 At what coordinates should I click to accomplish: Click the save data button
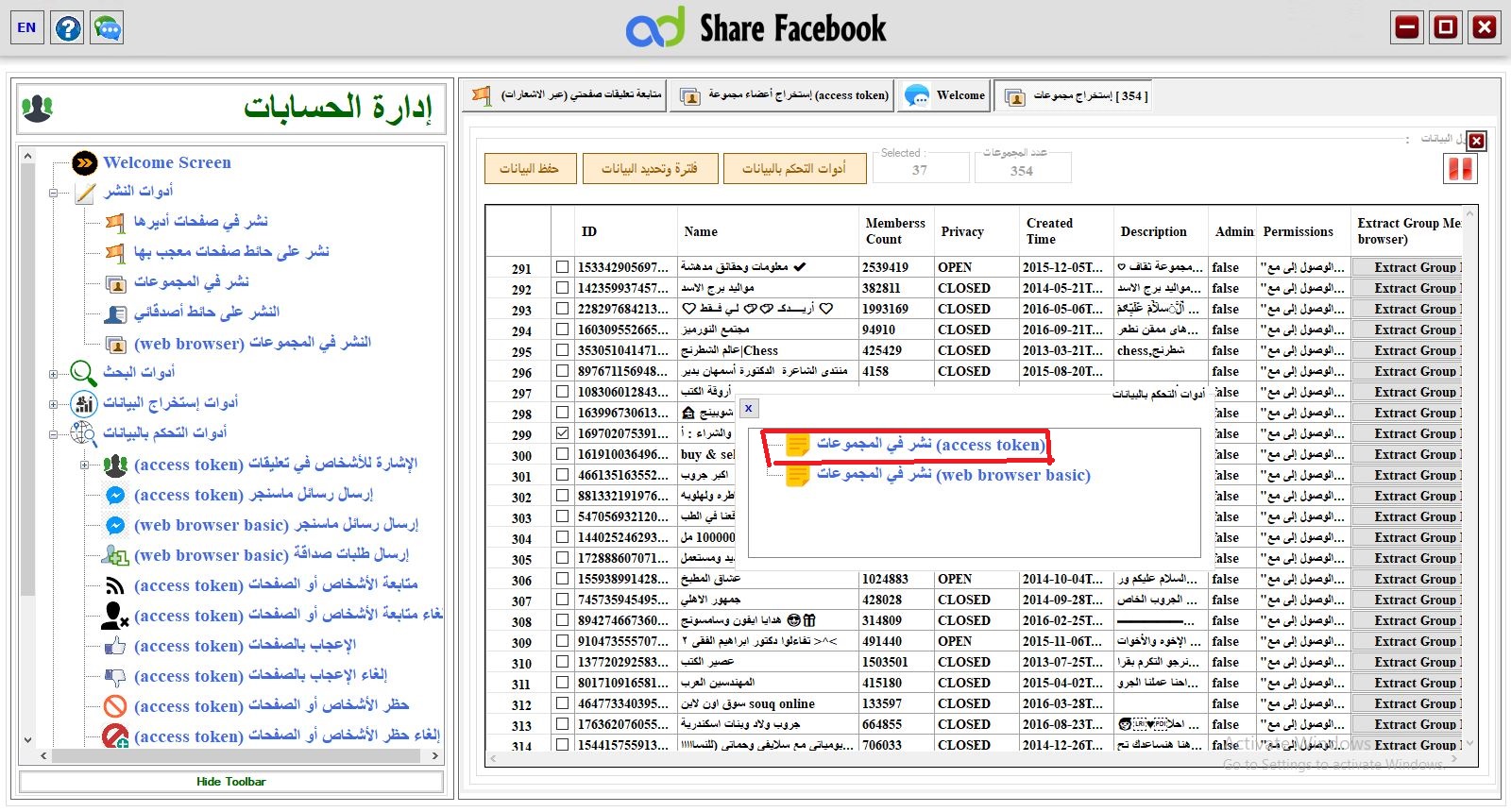point(529,168)
